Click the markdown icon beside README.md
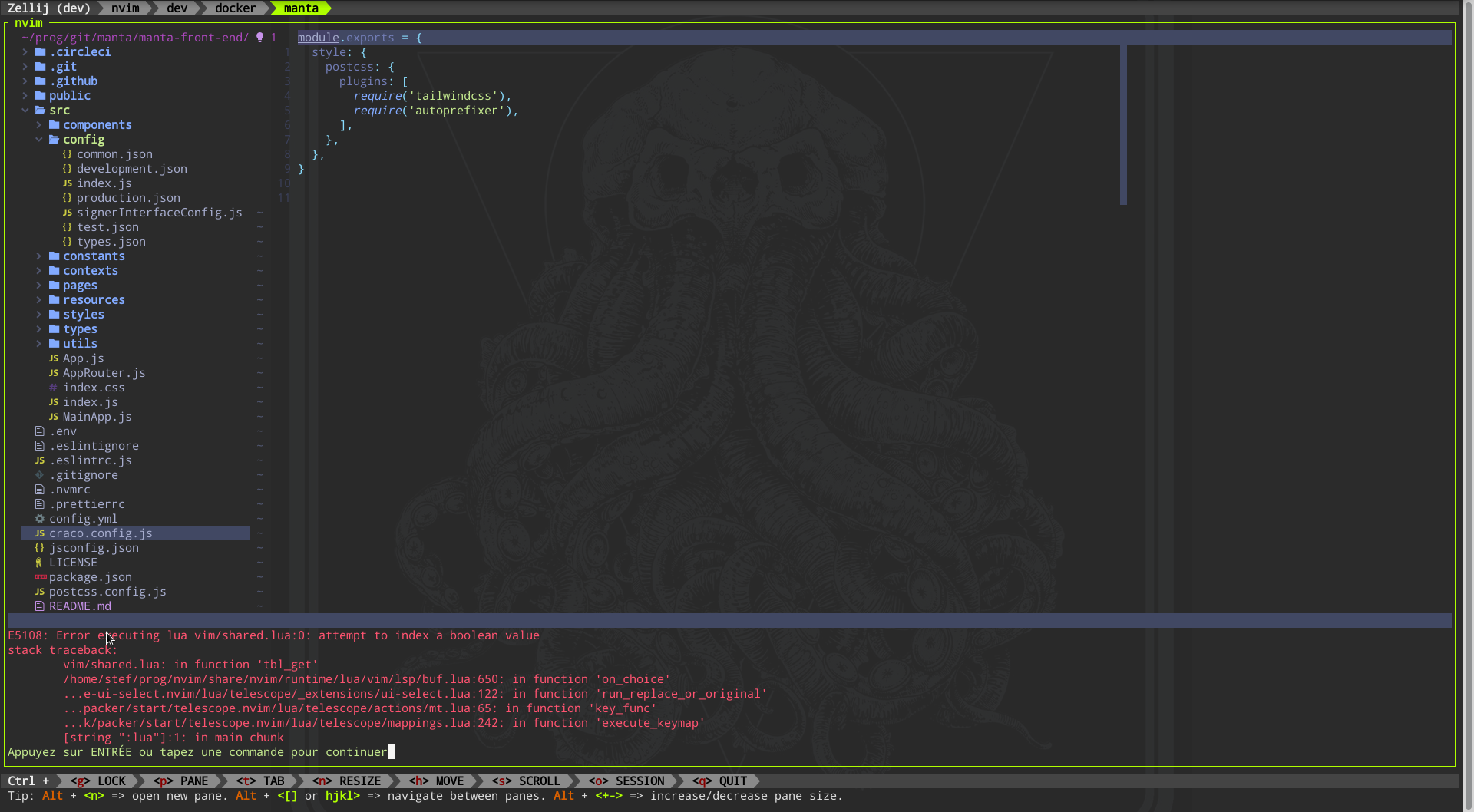This screenshot has width=1474, height=812. [39, 606]
